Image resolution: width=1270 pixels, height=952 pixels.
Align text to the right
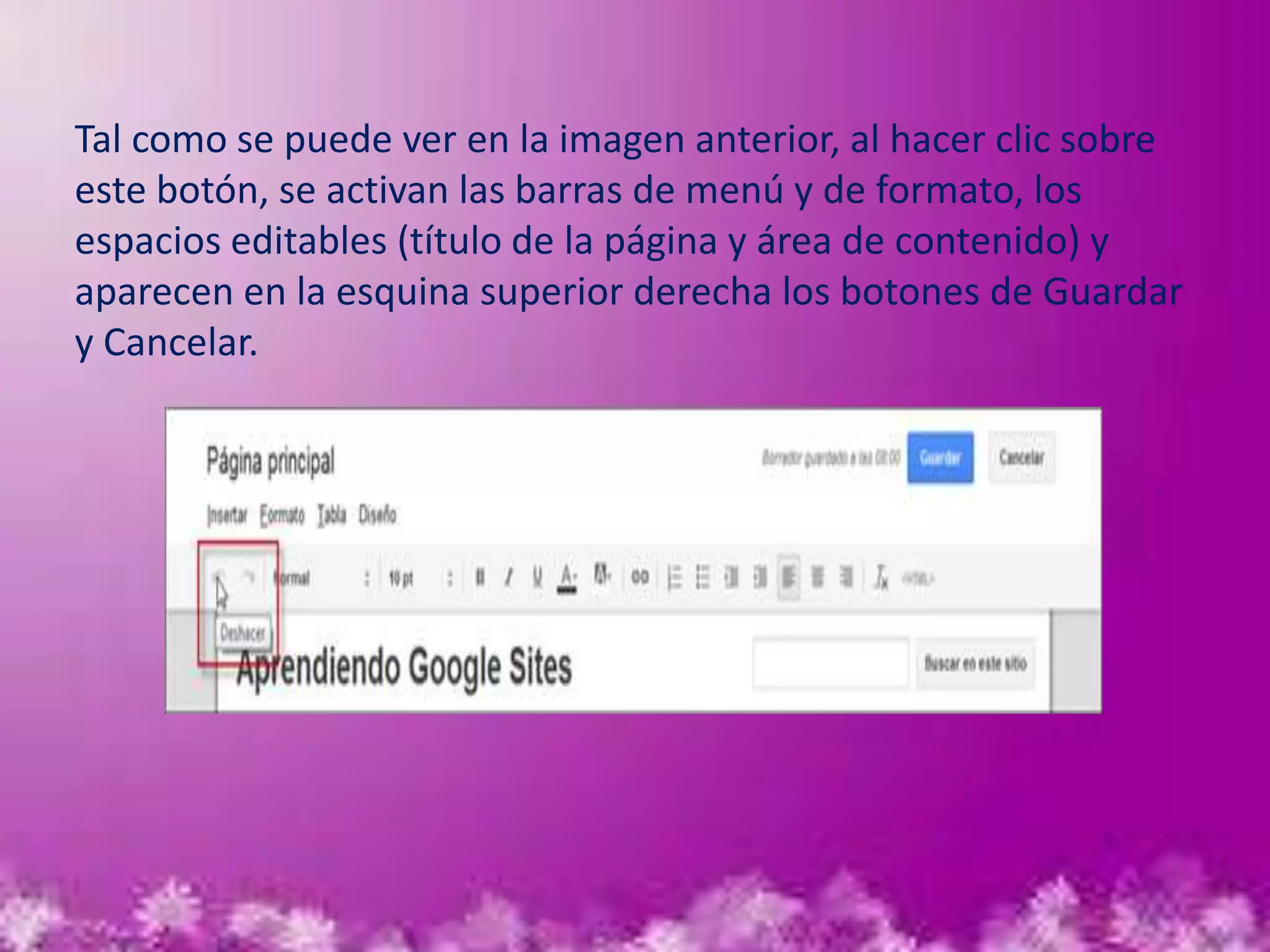(846, 578)
